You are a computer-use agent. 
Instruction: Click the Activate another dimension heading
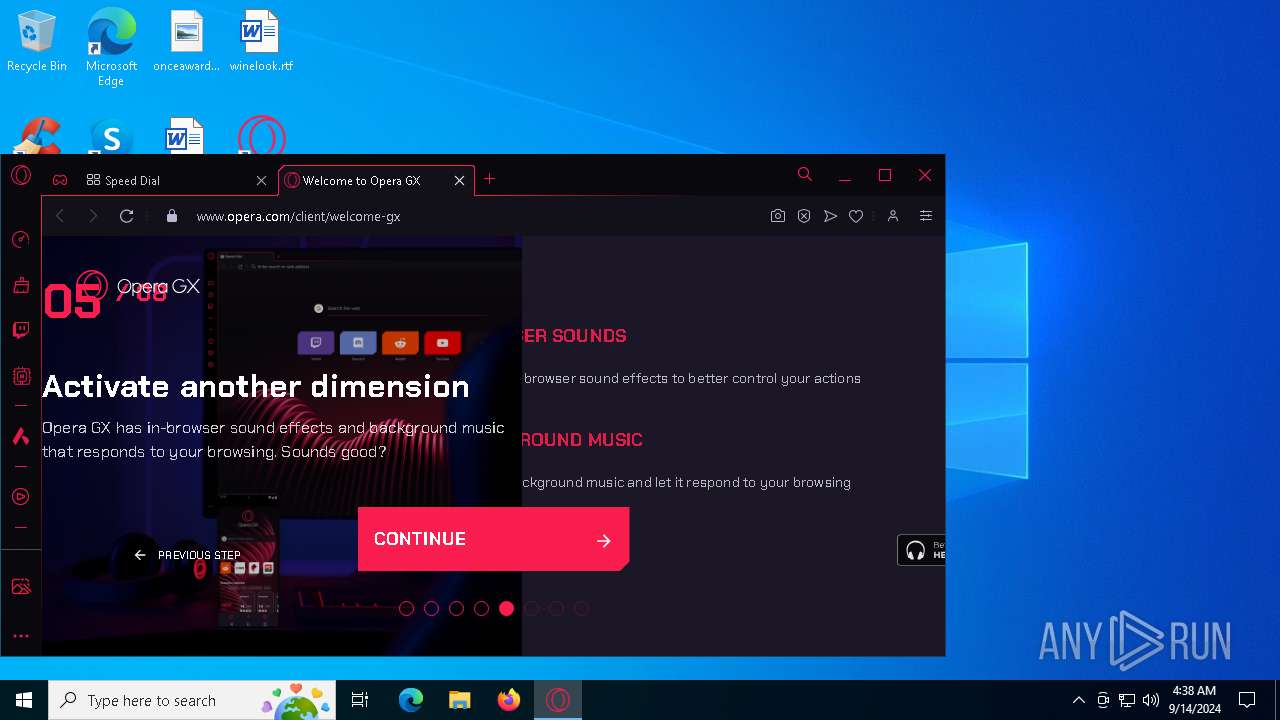point(255,386)
